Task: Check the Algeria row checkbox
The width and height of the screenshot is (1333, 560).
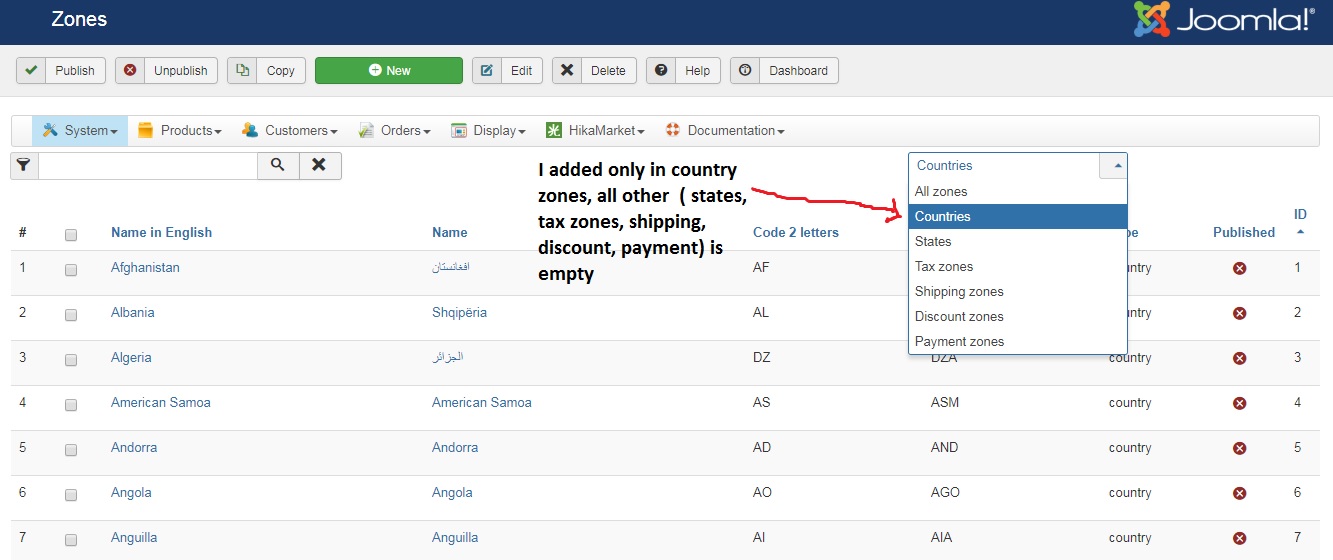Action: coord(71,360)
